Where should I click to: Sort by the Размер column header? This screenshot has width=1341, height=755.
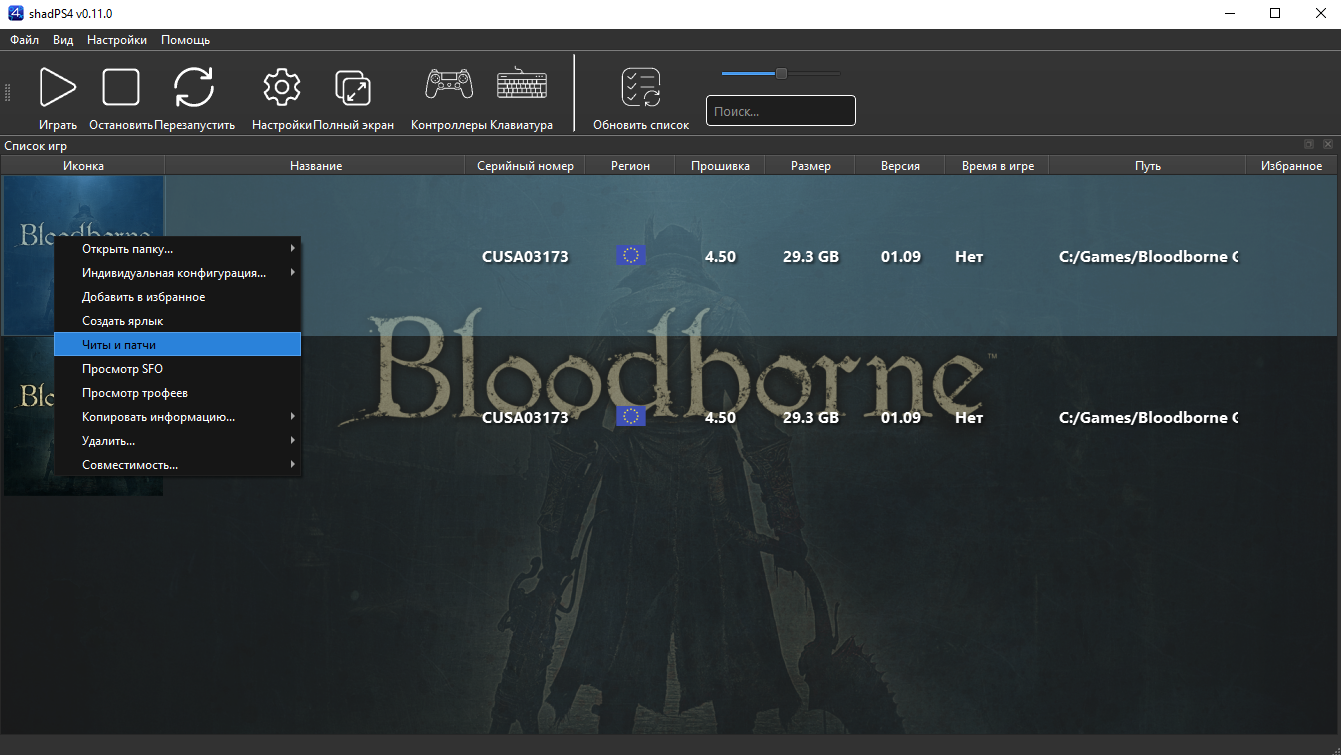[x=810, y=166]
